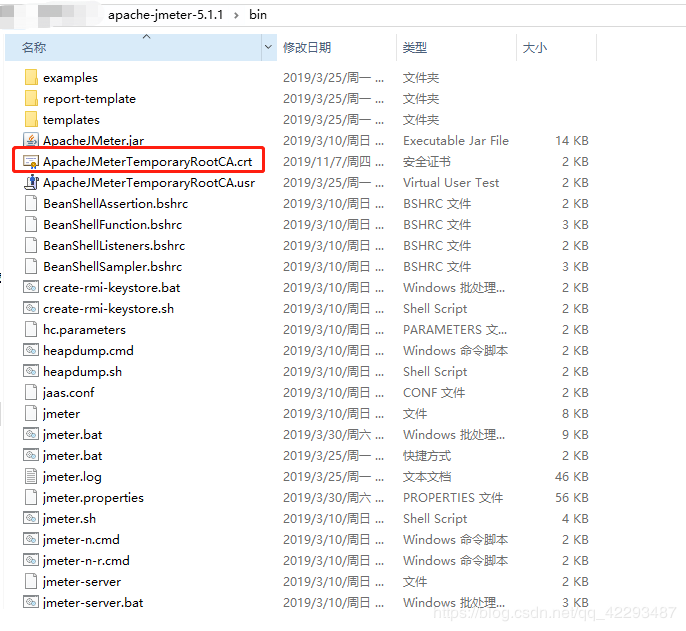The width and height of the screenshot is (686, 631).
Task: Sort by the 名称 column header
Action: (x=133, y=47)
